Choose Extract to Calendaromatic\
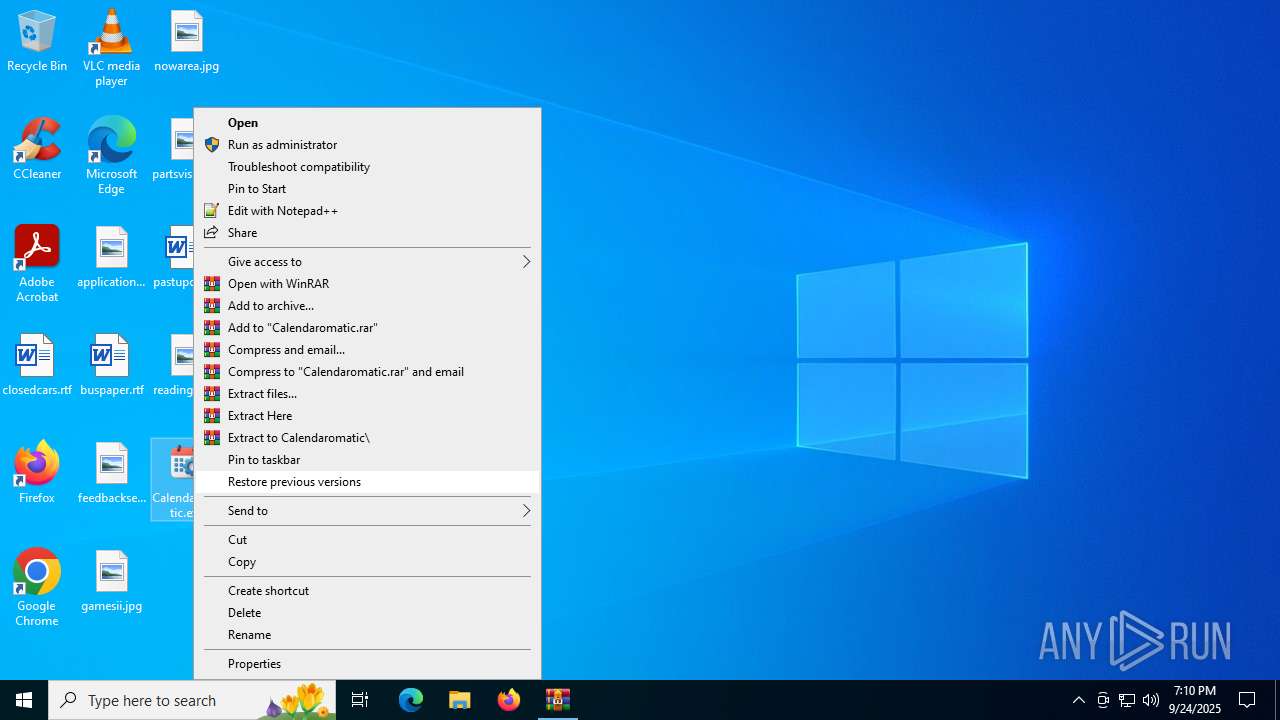Screen dimensions: 1280x720 point(367,438)
